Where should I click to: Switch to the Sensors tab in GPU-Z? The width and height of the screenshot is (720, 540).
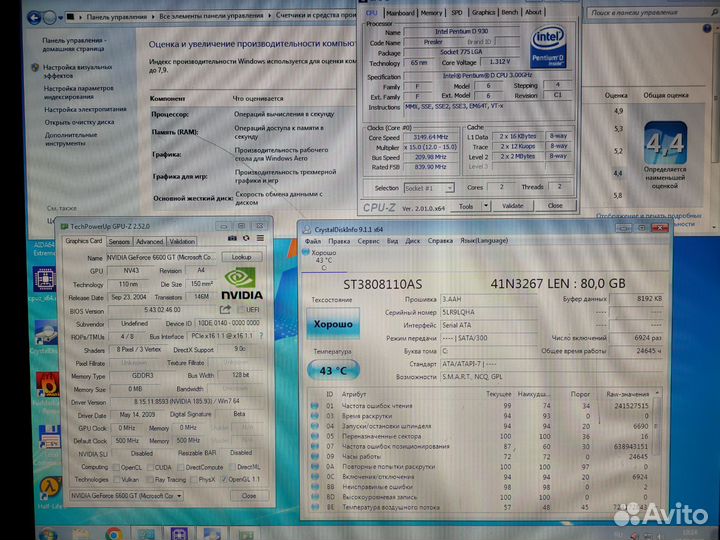coord(119,242)
